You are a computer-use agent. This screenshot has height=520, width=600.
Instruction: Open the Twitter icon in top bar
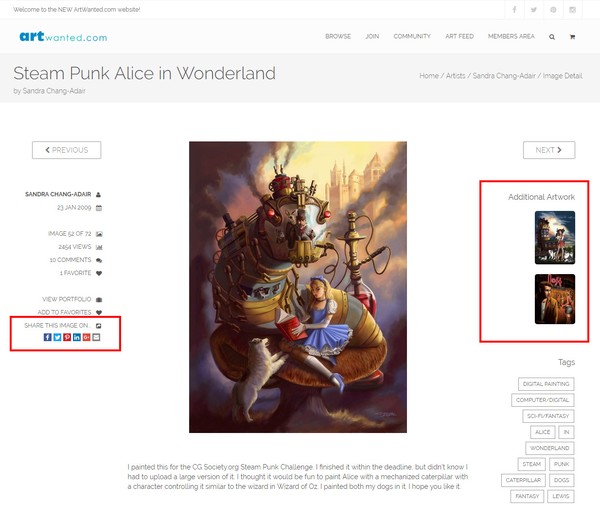534,10
